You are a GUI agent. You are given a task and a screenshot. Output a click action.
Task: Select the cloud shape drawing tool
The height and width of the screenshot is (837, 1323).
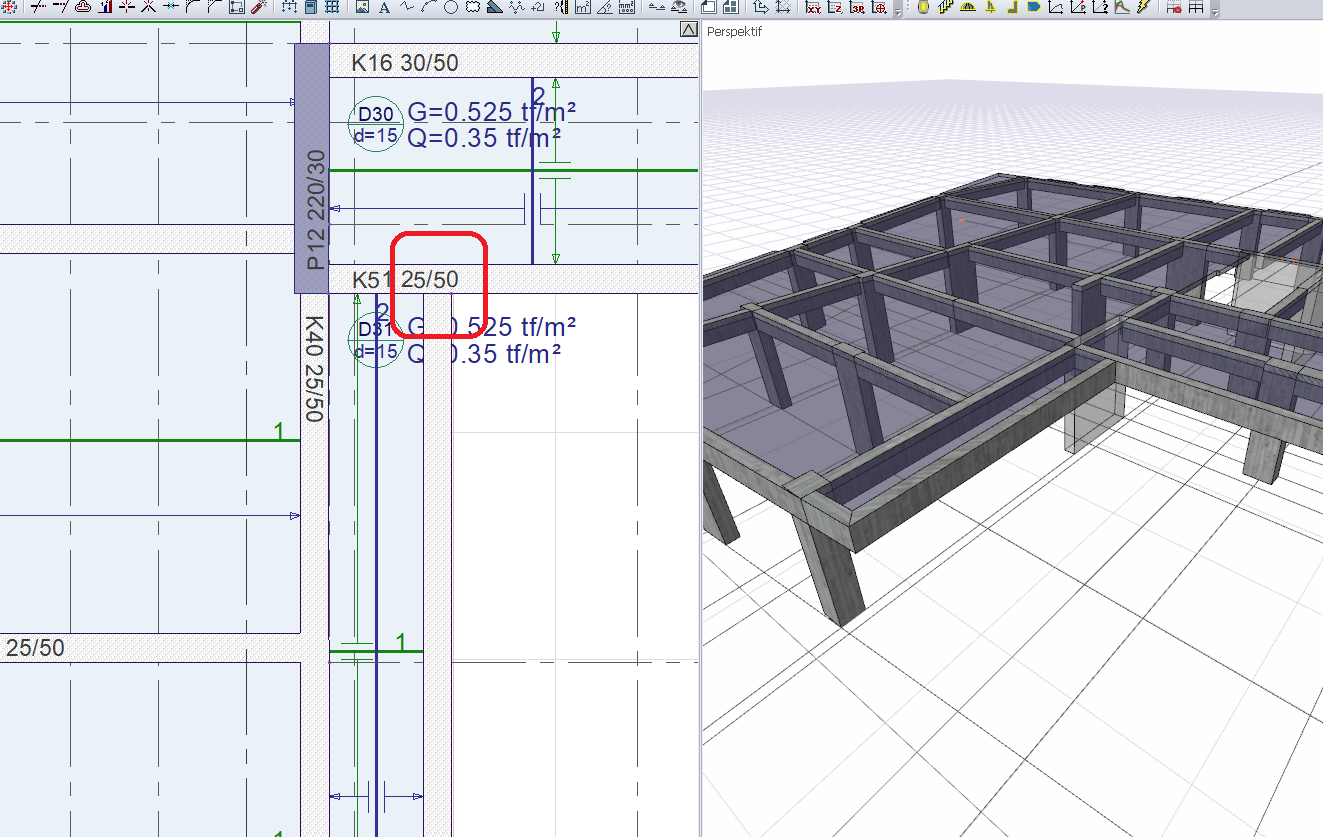[x=473, y=7]
